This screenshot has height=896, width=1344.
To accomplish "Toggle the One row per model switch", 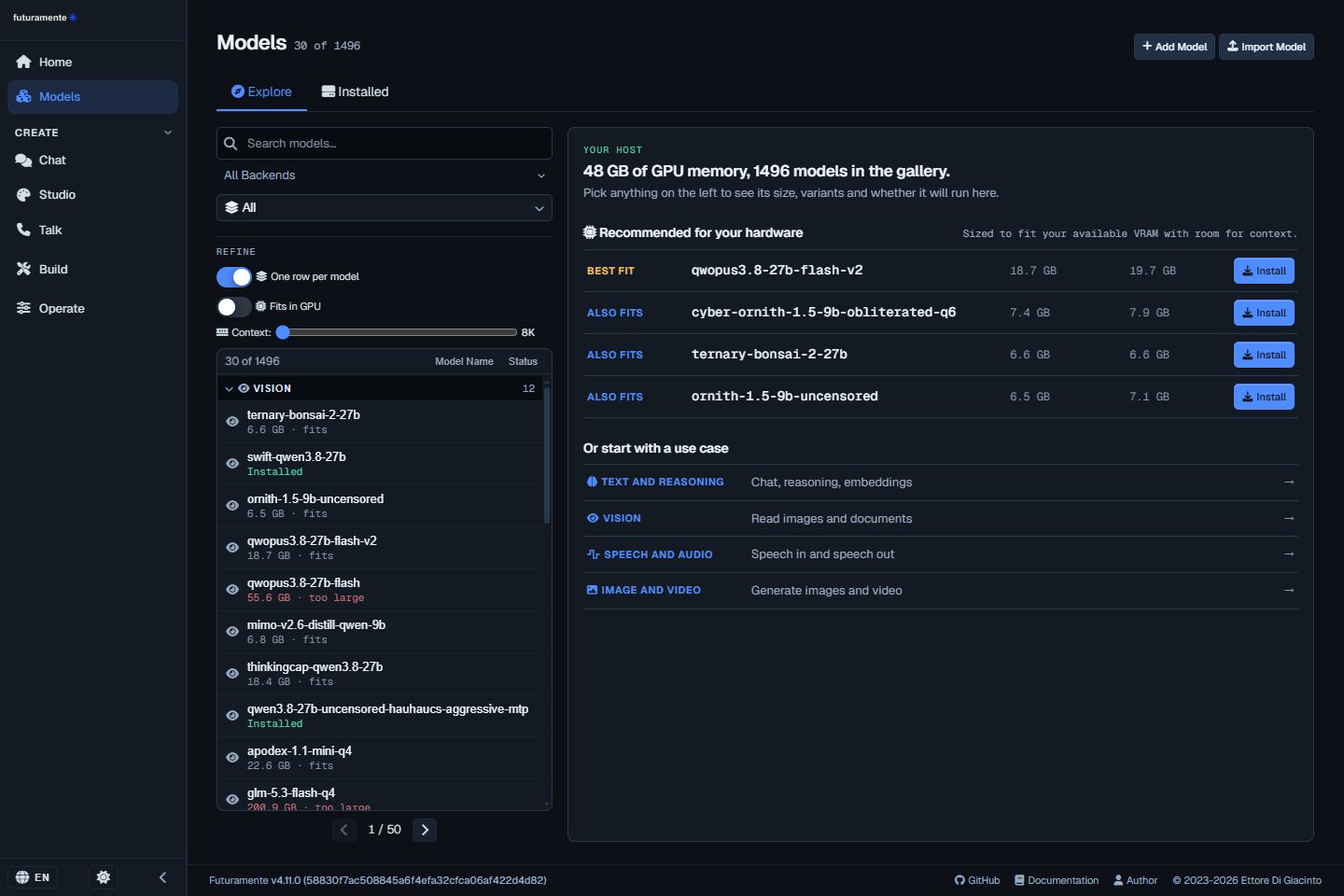I will [233, 277].
